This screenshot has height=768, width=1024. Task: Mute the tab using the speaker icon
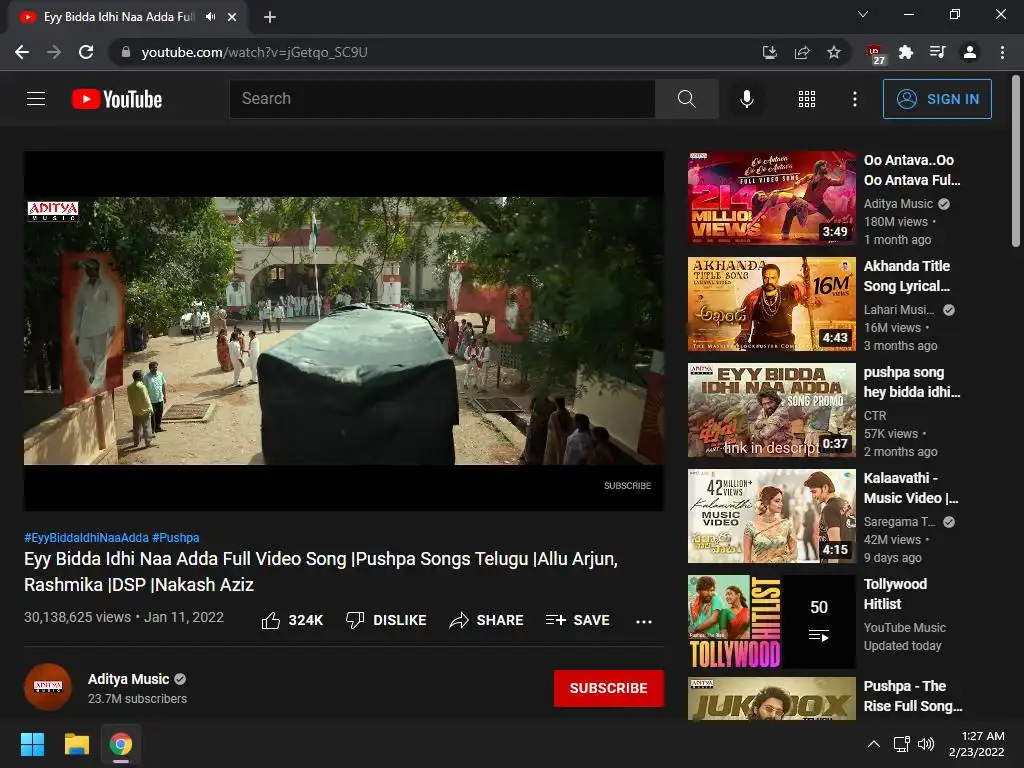pyautogui.click(x=210, y=17)
